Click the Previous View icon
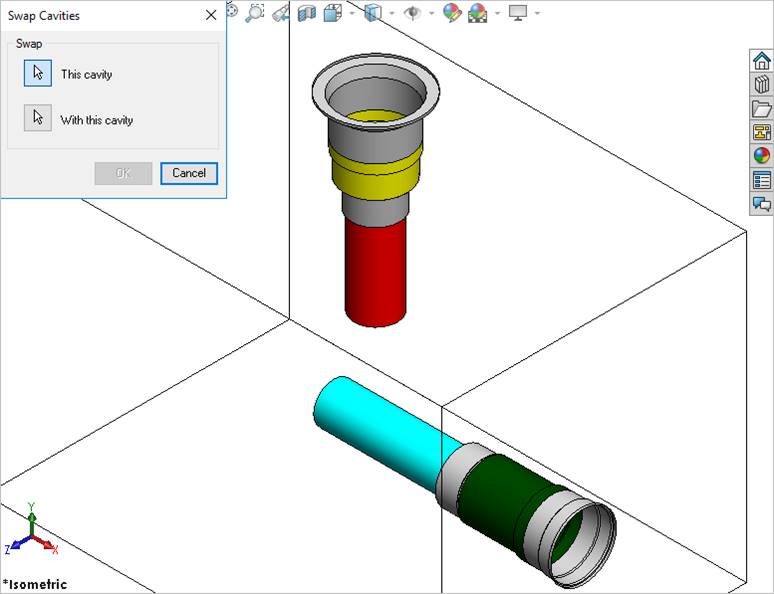 (x=281, y=12)
